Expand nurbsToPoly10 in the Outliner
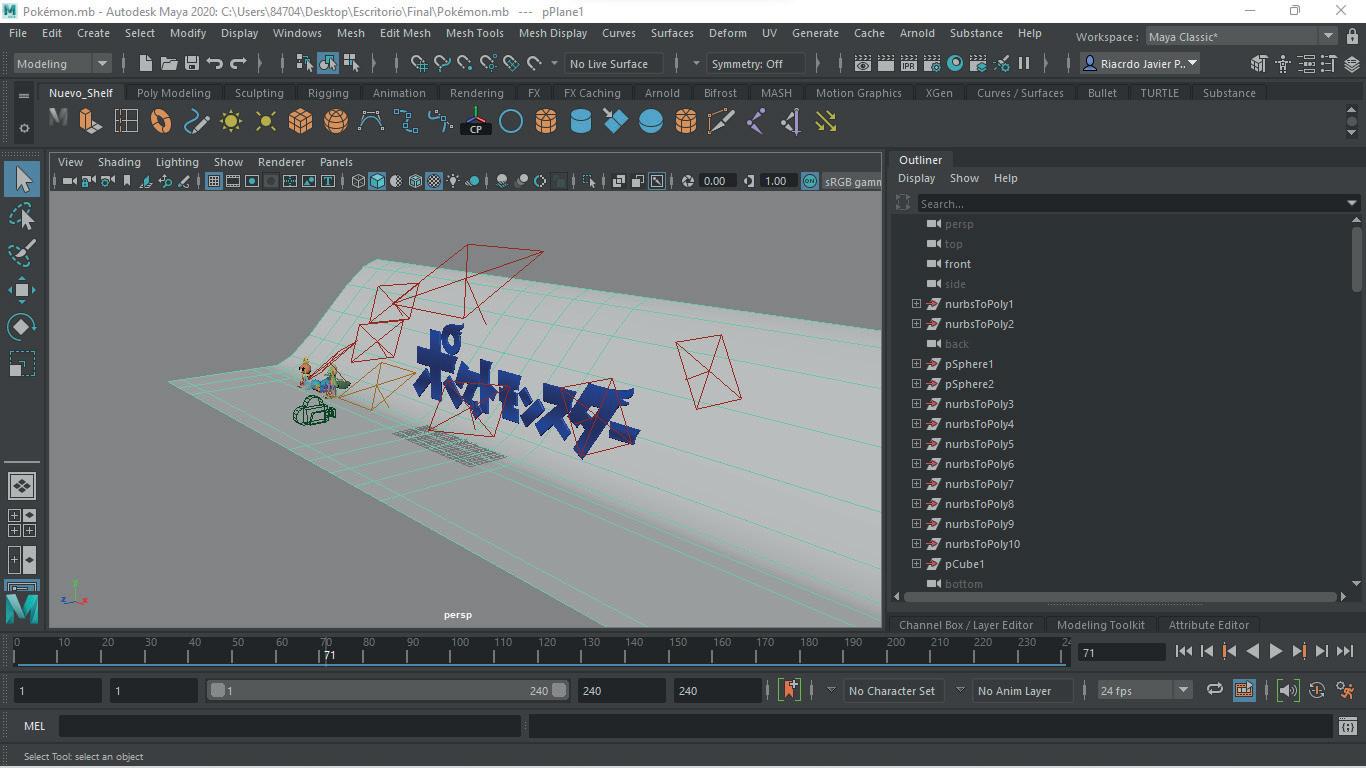1366x768 pixels. pos(916,544)
